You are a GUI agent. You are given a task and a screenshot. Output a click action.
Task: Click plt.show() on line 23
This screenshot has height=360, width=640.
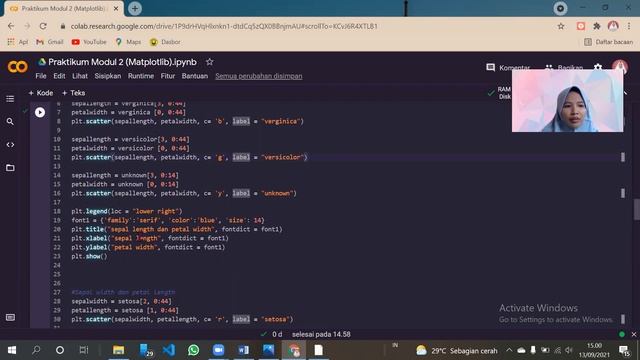(x=89, y=256)
